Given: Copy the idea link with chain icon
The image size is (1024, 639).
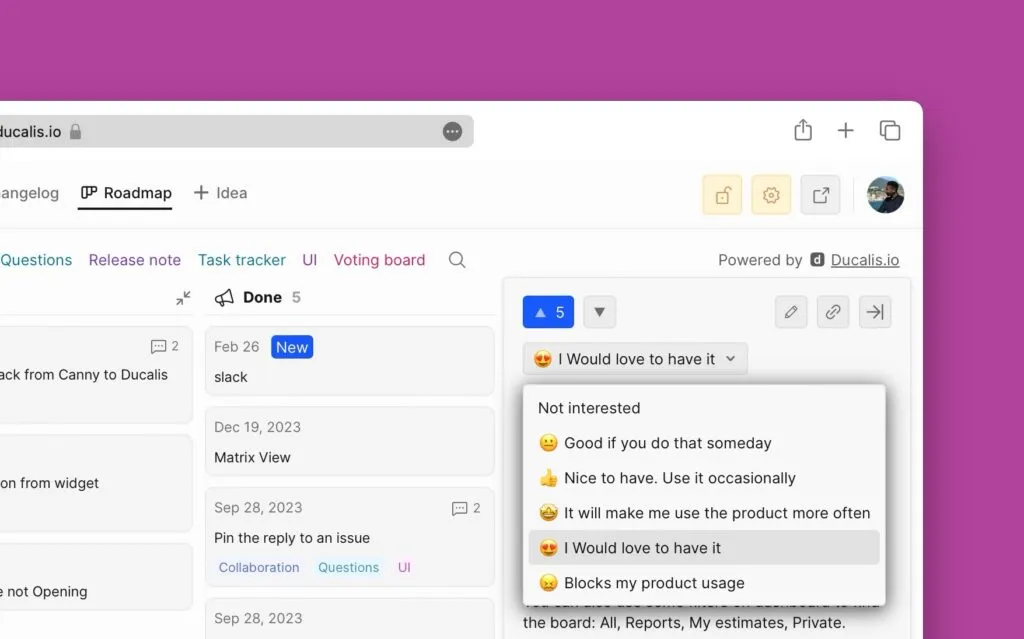Looking at the screenshot, I should [833, 312].
